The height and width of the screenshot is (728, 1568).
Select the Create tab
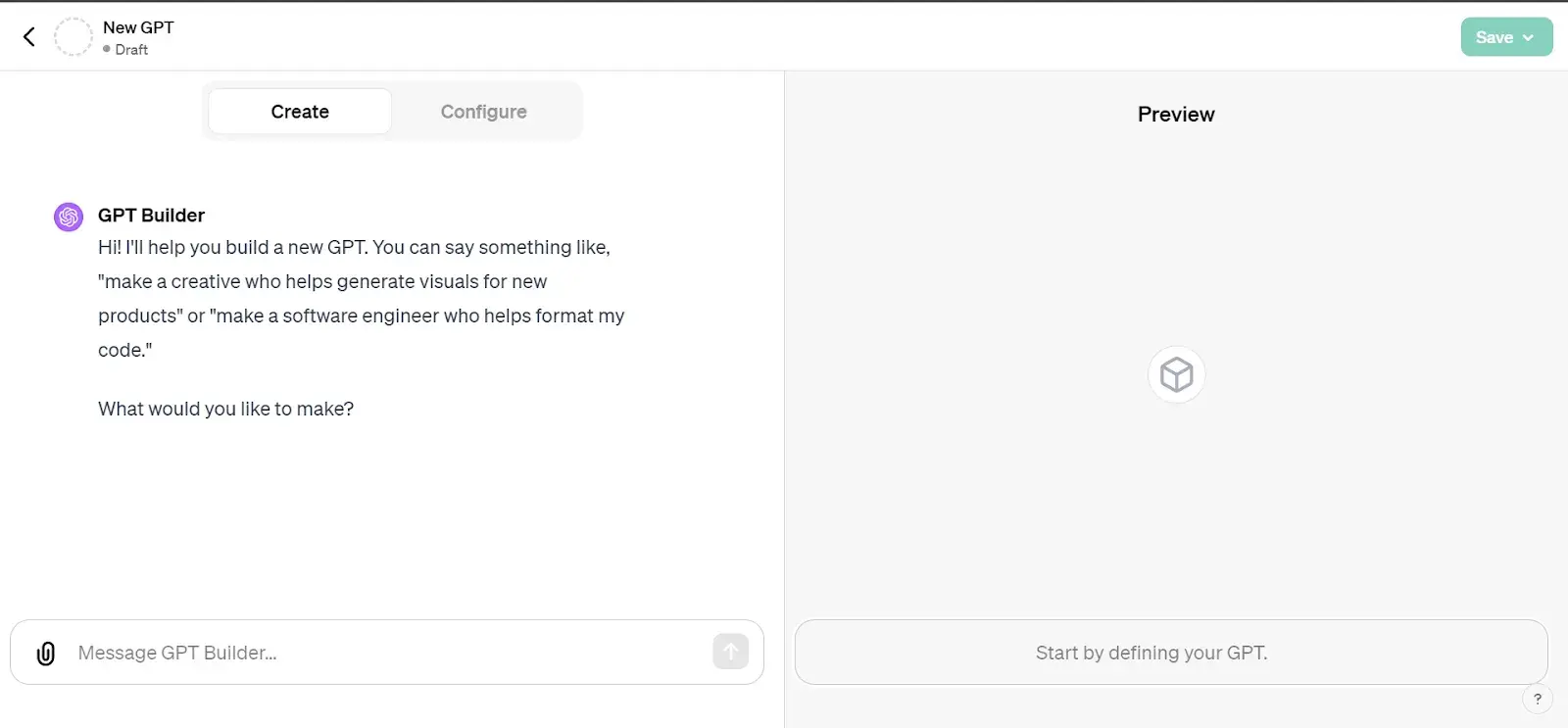(299, 111)
